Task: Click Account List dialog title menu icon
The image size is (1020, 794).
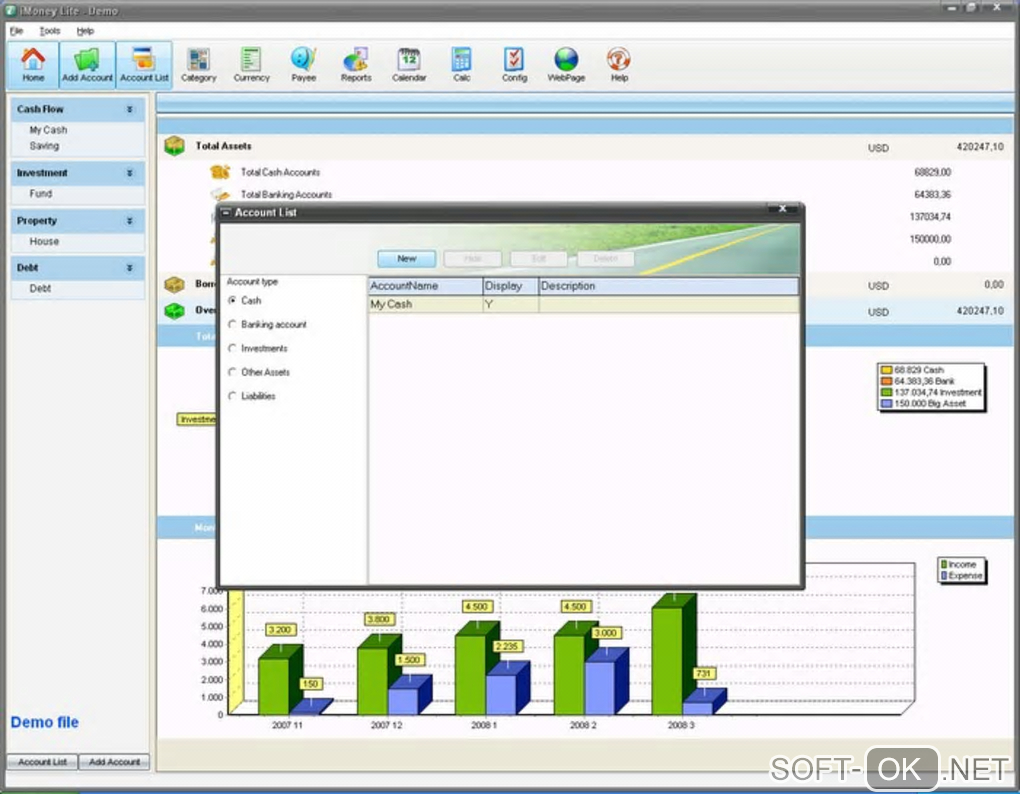Action: tap(226, 213)
